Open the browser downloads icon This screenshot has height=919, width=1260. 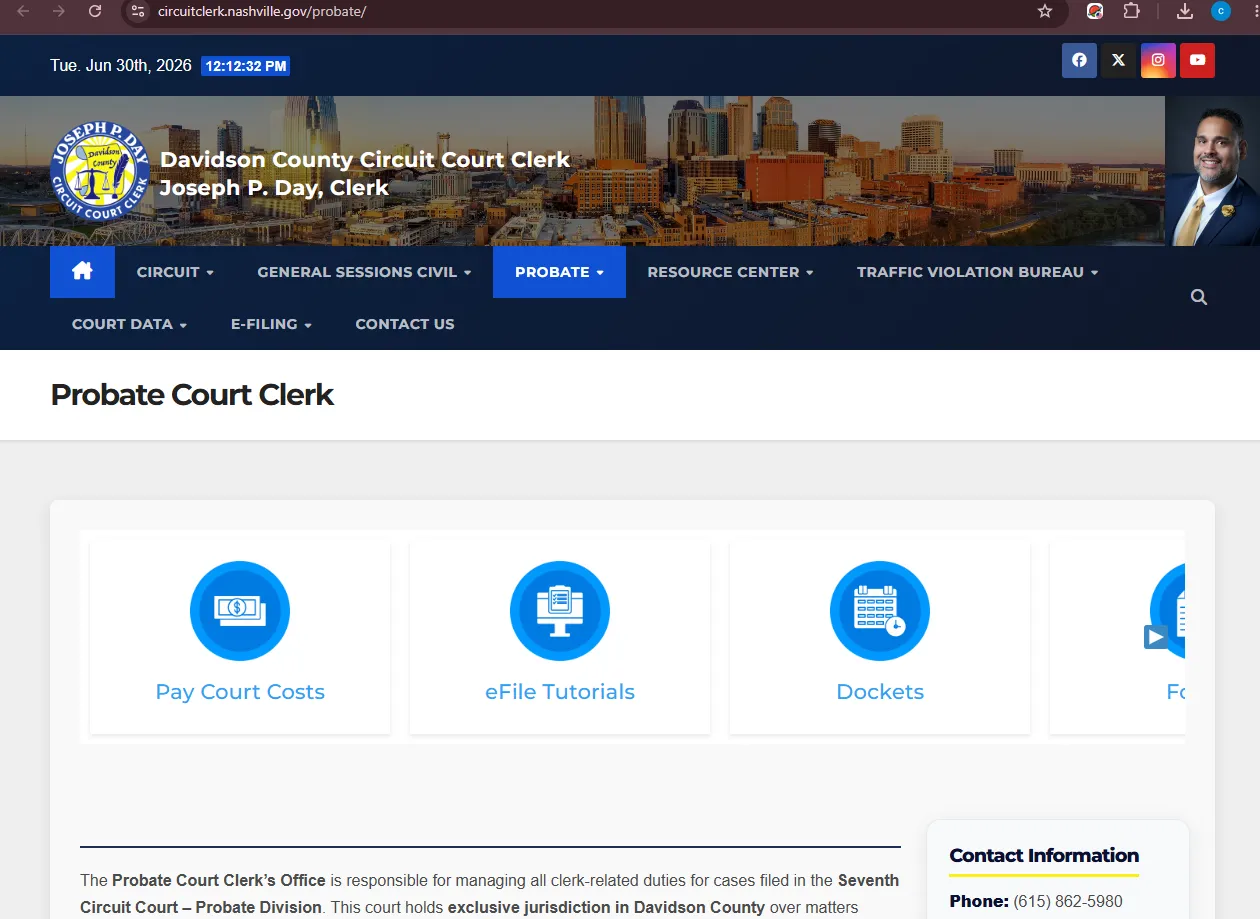pyautogui.click(x=1185, y=11)
